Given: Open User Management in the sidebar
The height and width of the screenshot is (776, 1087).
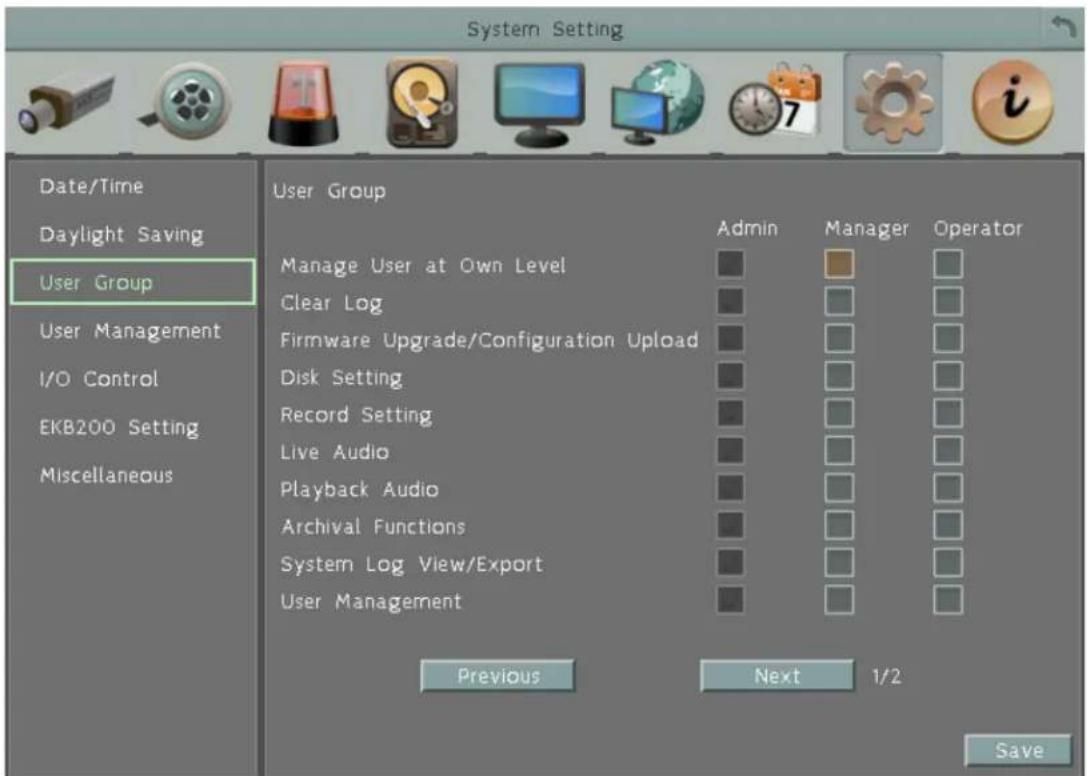Looking at the screenshot, I should point(130,331).
